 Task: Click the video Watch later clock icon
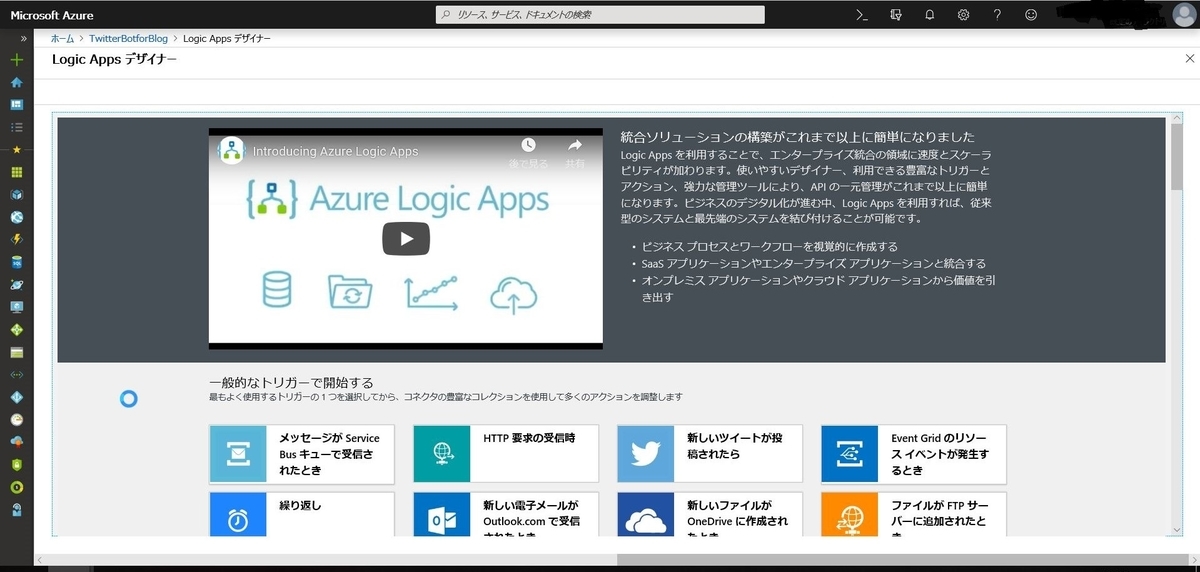tap(528, 145)
